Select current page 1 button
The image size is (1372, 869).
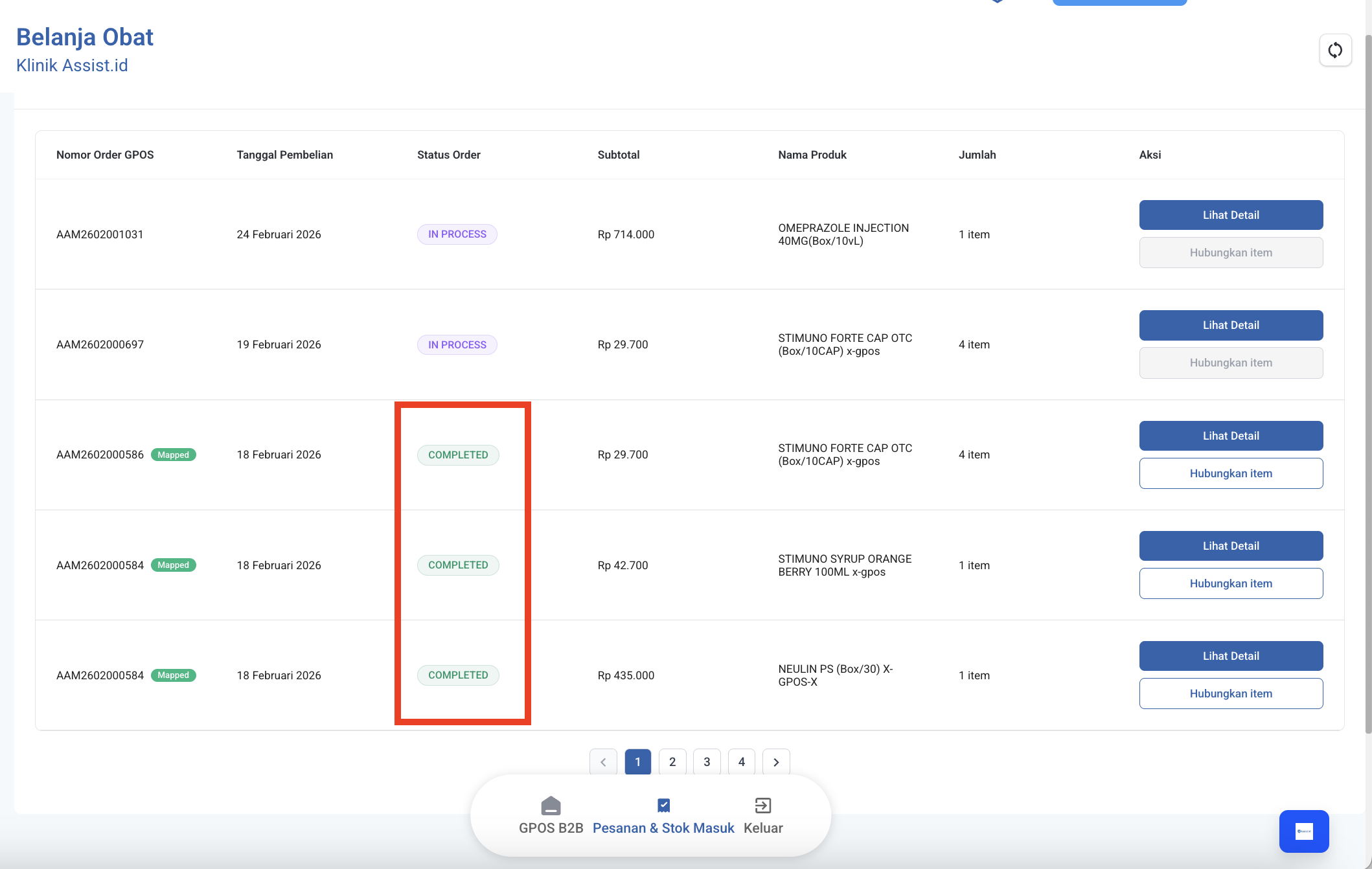coord(637,762)
